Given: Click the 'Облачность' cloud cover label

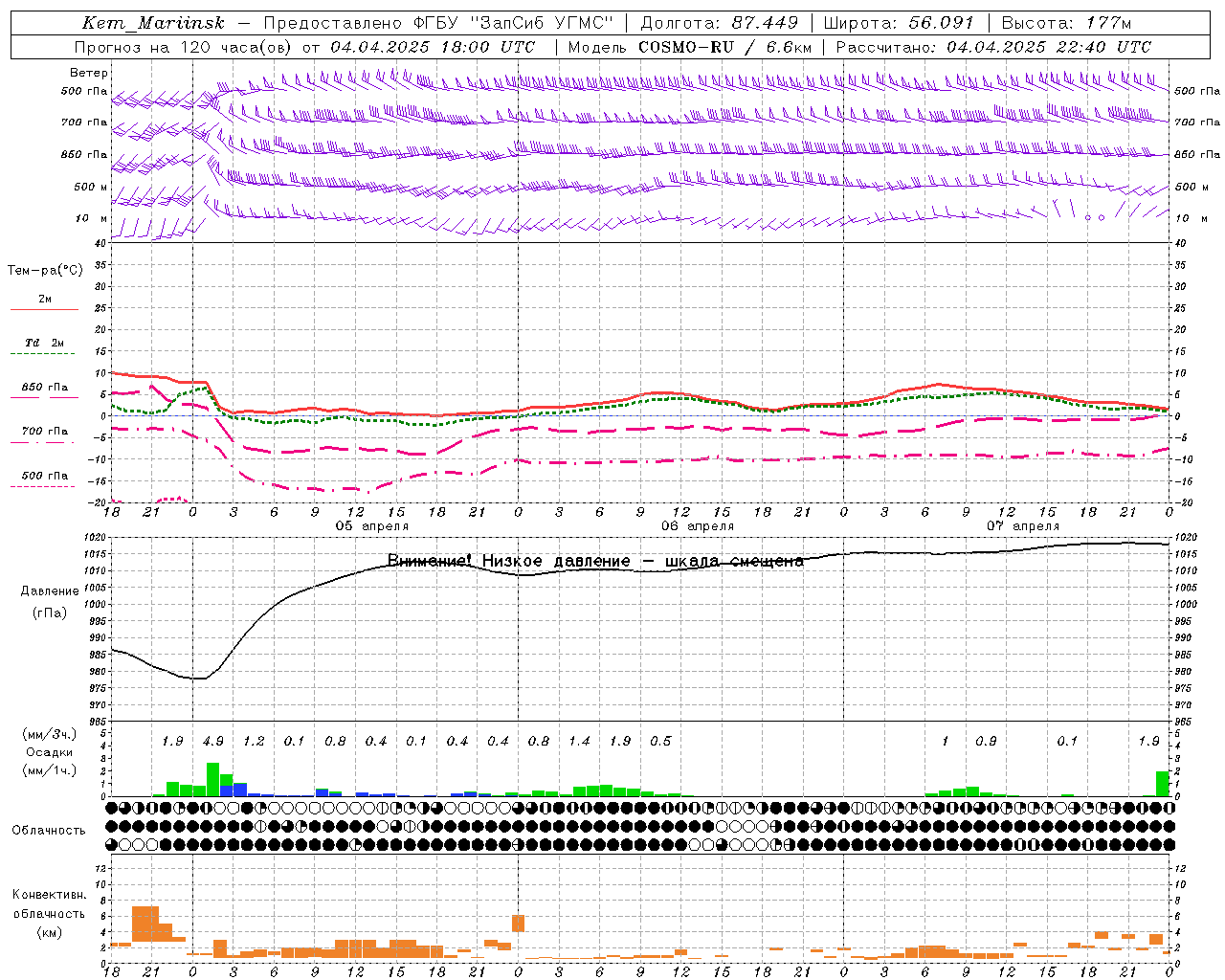Looking at the screenshot, I should point(49,830).
